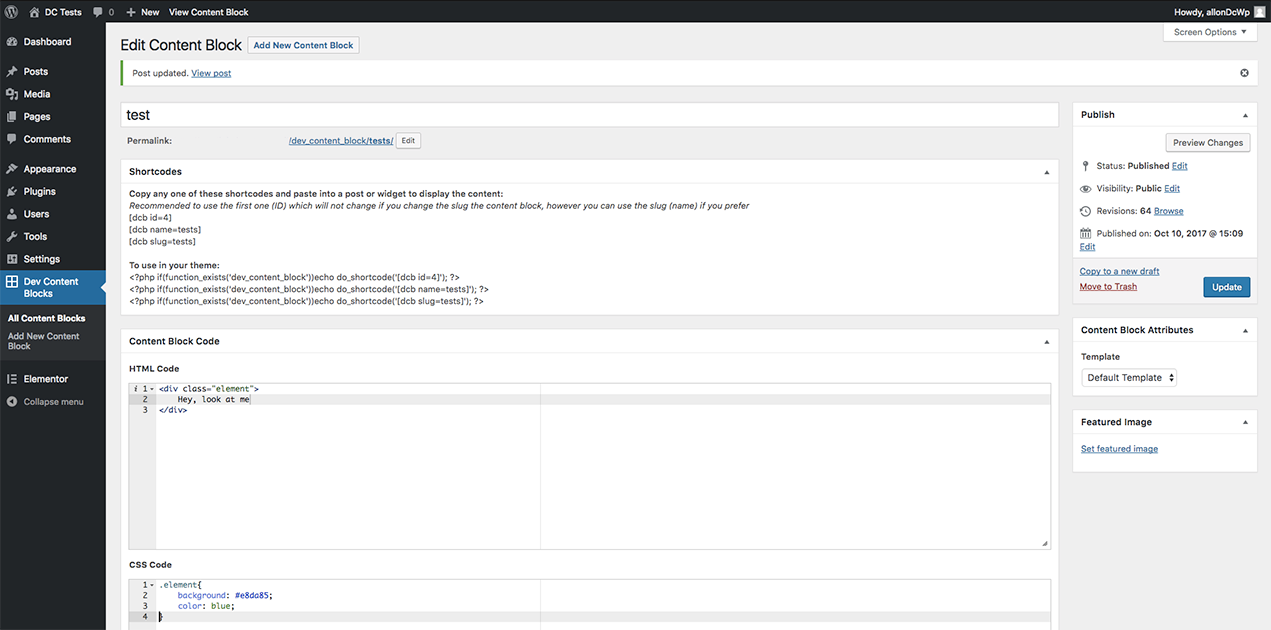This screenshot has width=1271, height=630.
Task: Toggle the Content Block Code panel arrow
Action: [1047, 342]
